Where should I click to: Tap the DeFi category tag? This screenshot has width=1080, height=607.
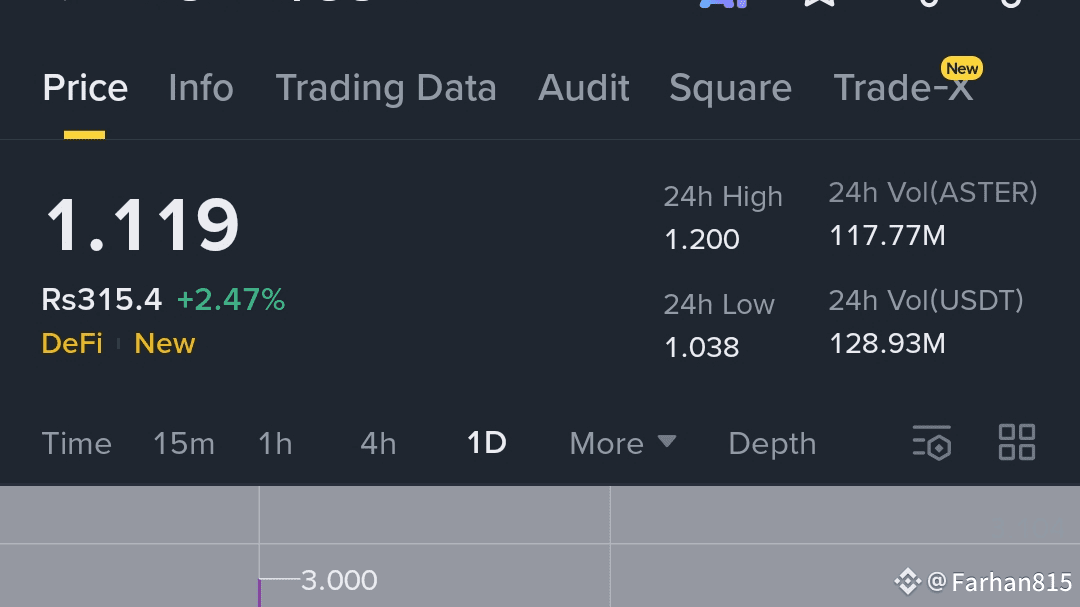[72, 343]
